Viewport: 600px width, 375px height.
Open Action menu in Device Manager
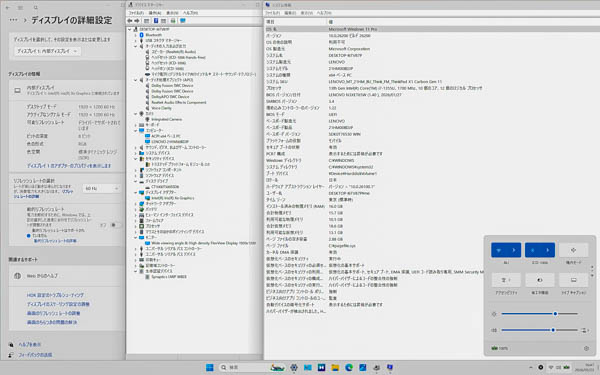click(155, 13)
